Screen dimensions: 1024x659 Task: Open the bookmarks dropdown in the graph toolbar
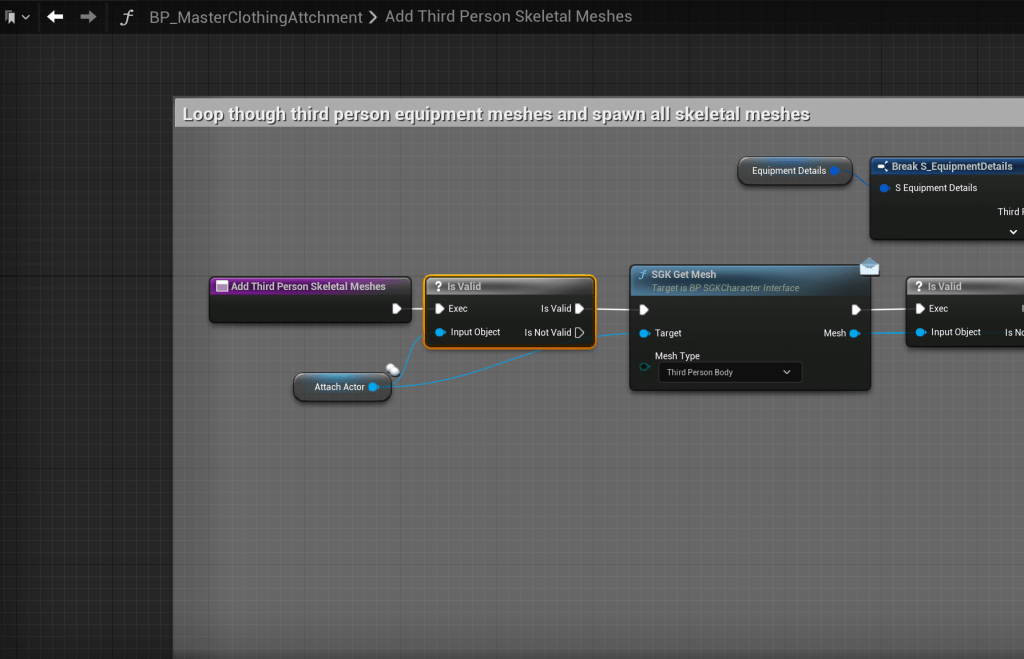tap(17, 17)
